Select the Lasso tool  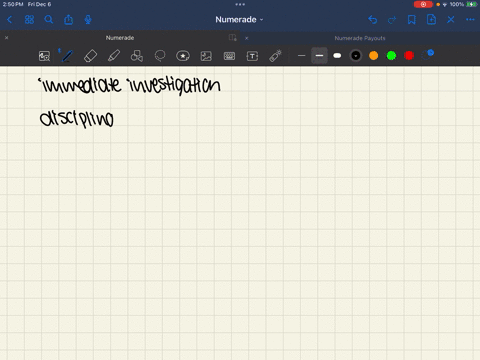tap(160, 56)
